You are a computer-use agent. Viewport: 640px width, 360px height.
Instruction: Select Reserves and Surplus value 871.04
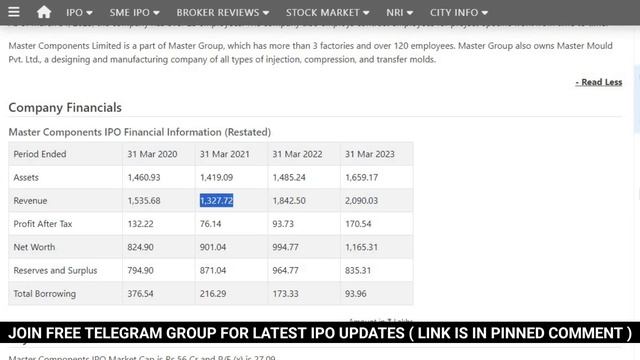coord(213,270)
